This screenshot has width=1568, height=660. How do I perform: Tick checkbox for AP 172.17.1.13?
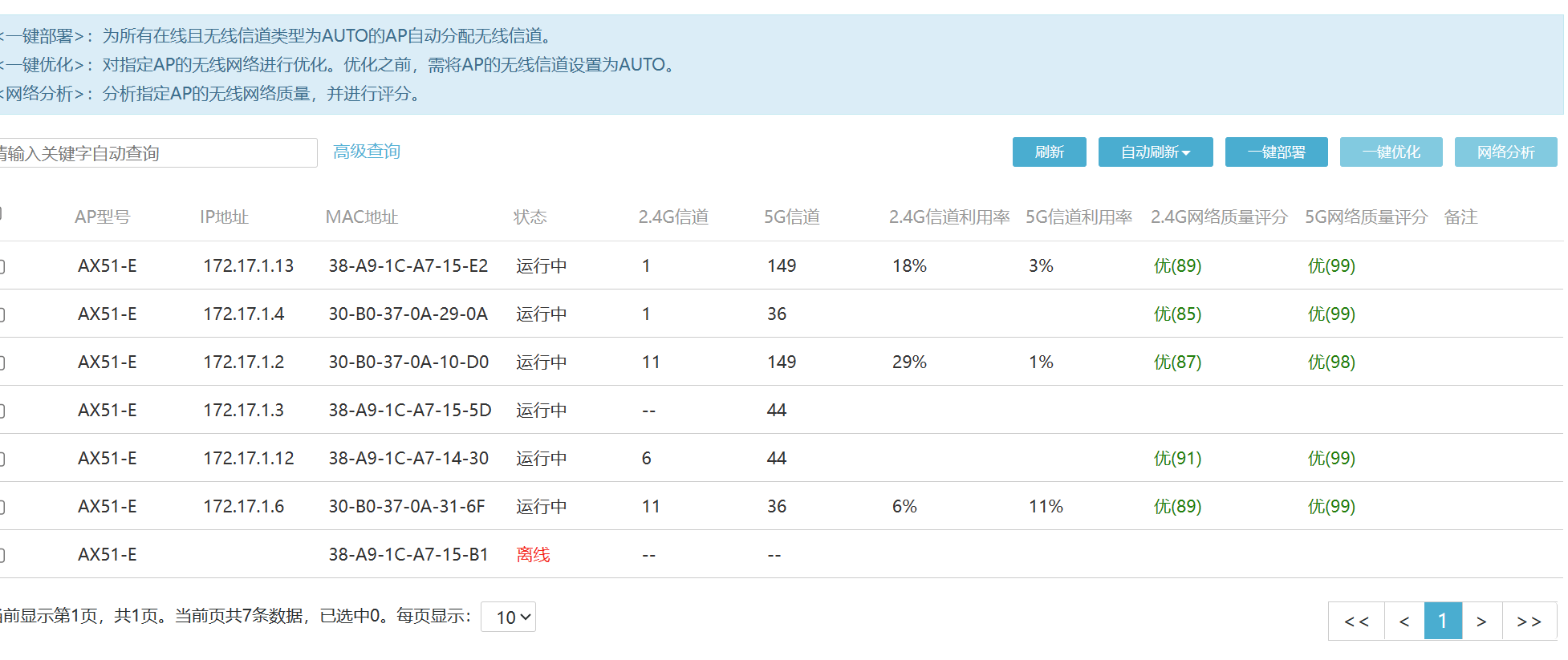(2, 266)
